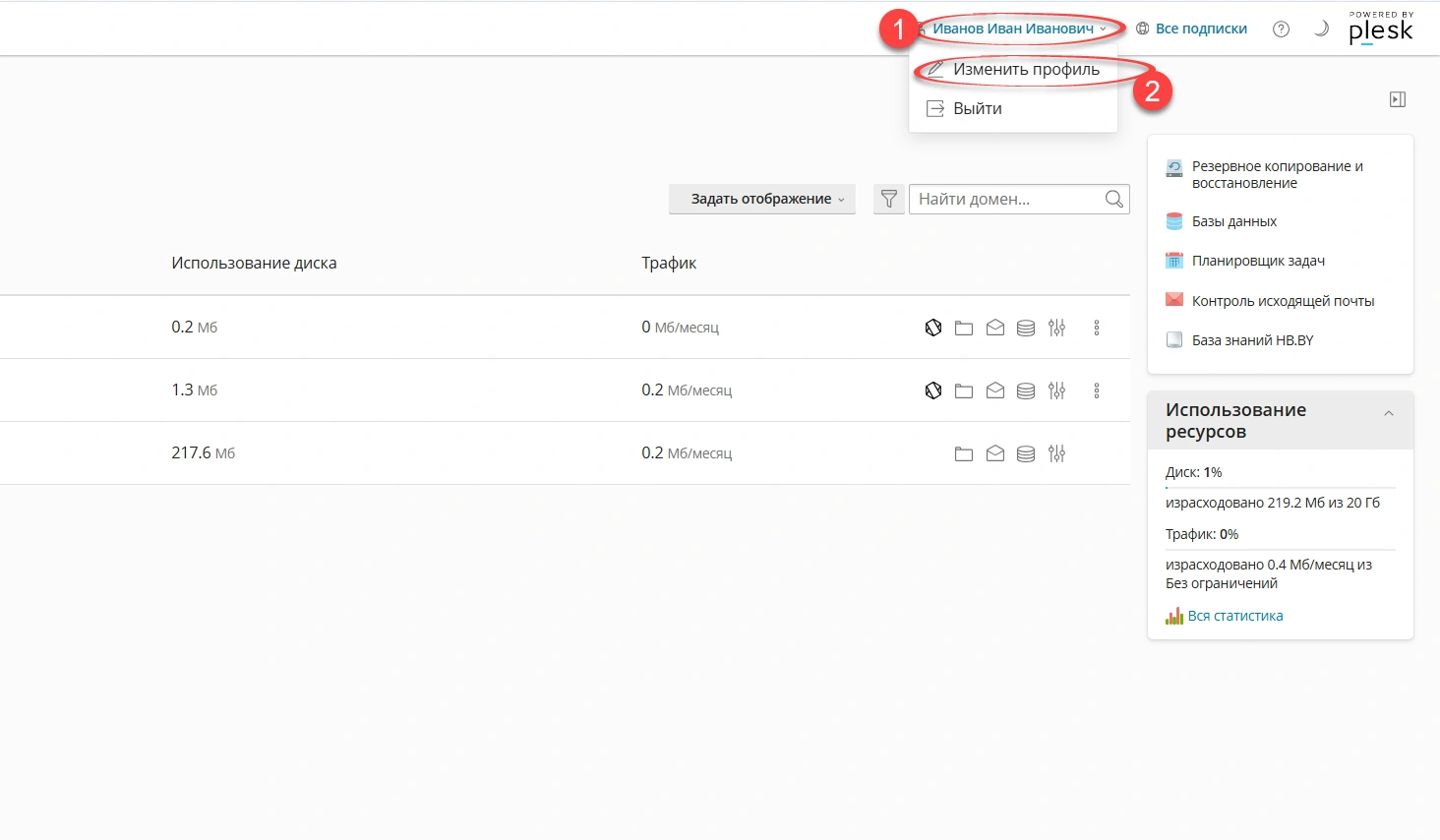Image resolution: width=1440 pixels, height=840 pixels.
Task: Click the search magnifier icon in domain field
Action: point(1113,200)
